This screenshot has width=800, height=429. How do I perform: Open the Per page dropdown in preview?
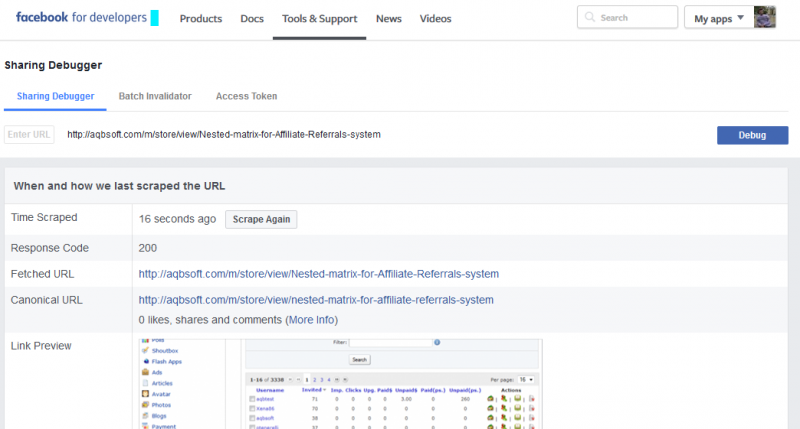coord(526,380)
